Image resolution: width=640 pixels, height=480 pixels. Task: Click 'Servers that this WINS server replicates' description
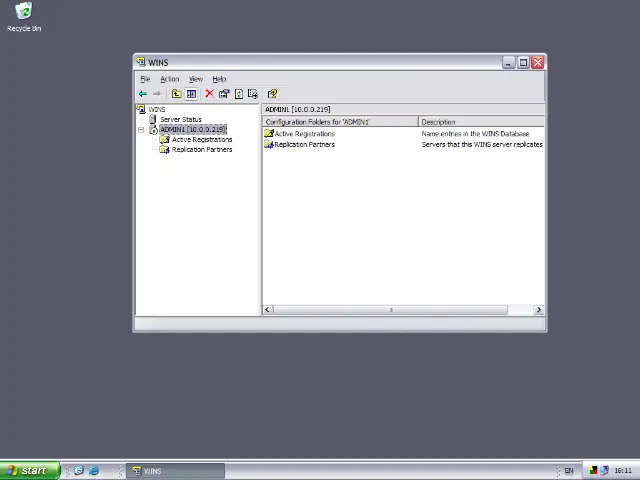[x=482, y=144]
